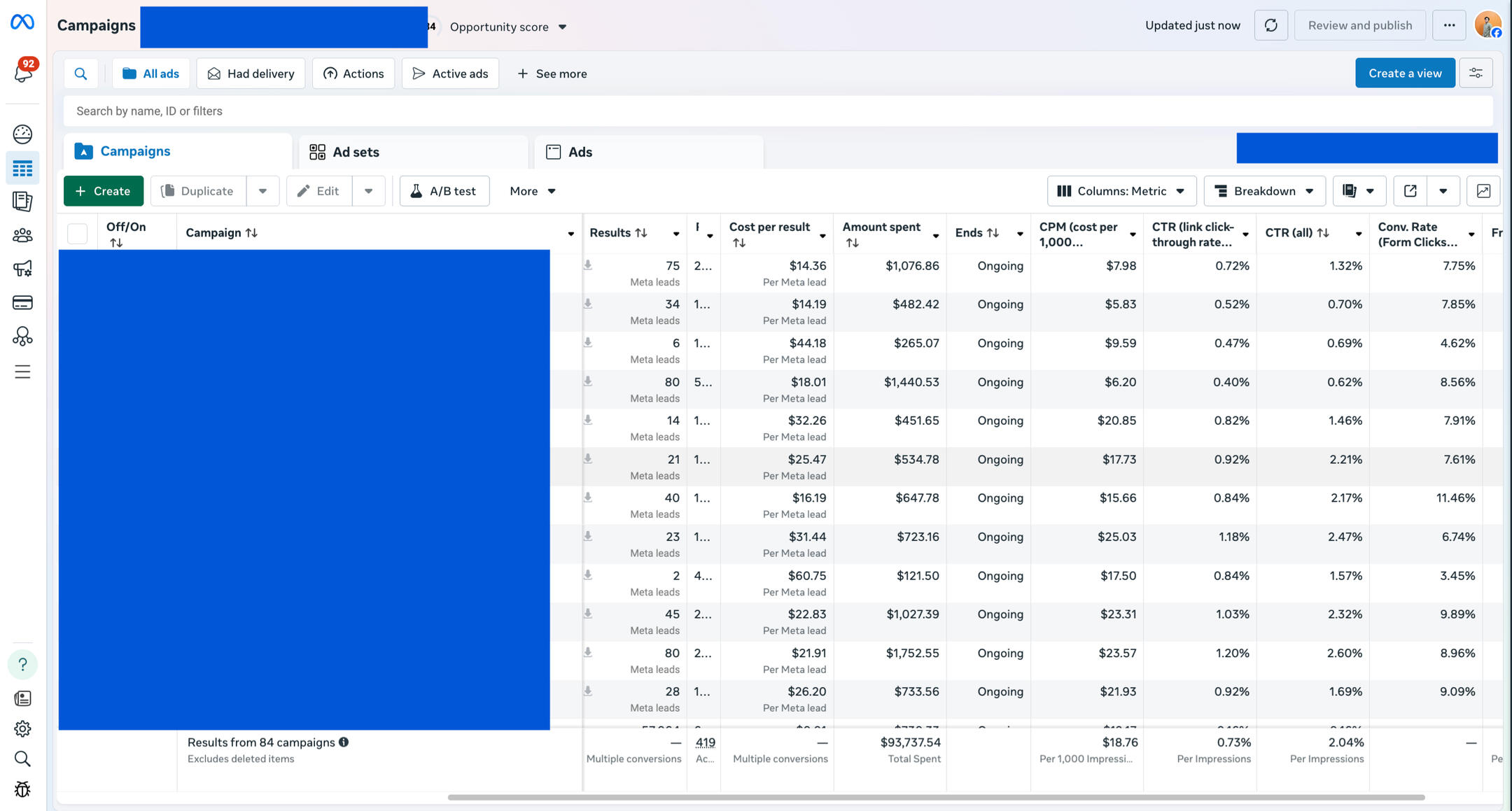This screenshot has height=811, width=1512.
Task: Sort table by Results column
Action: pos(618,233)
